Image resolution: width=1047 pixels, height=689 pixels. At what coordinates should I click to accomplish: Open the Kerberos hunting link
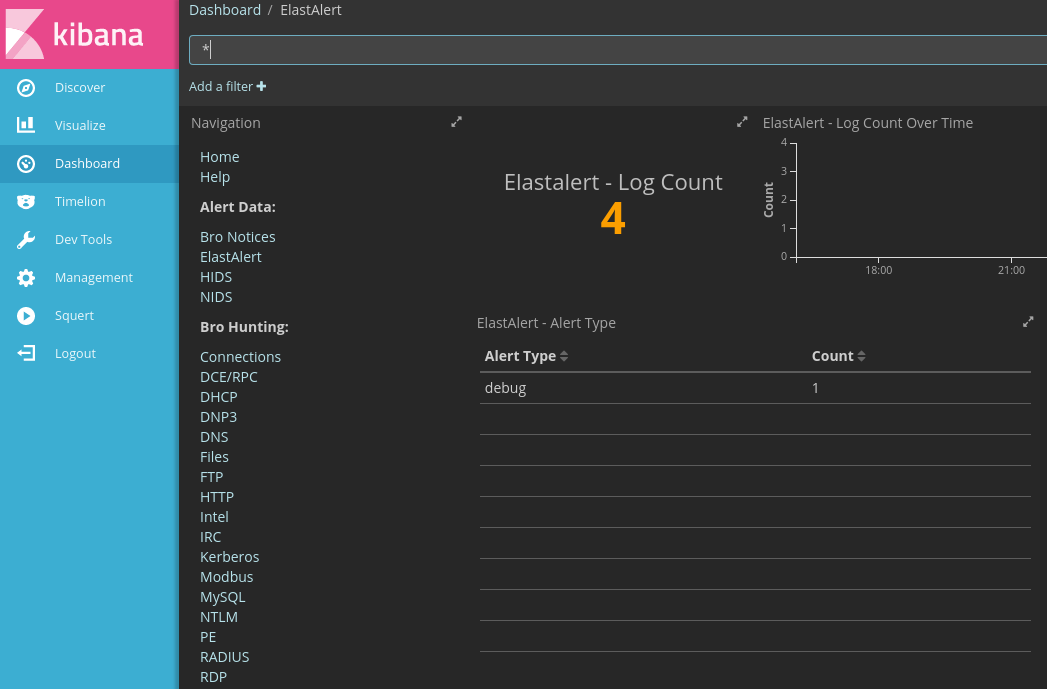click(230, 557)
